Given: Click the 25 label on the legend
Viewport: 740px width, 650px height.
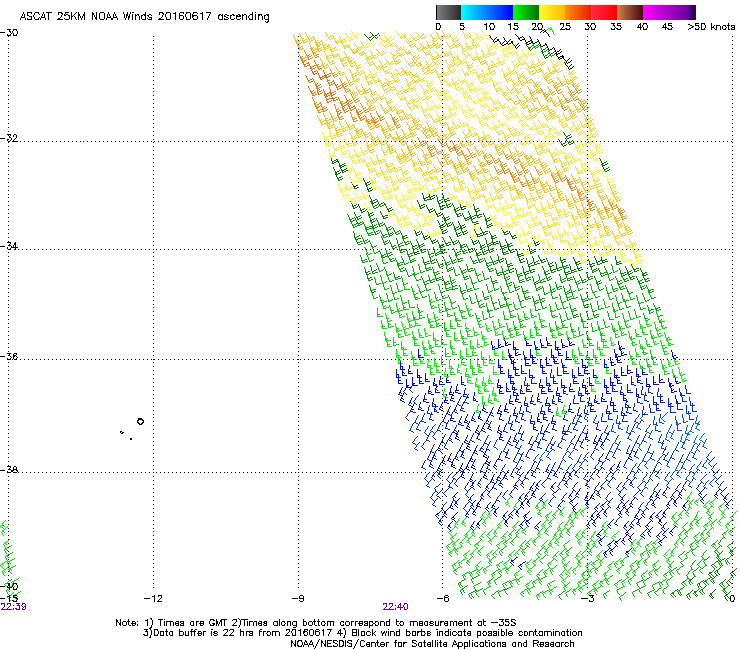Looking at the screenshot, I should pyautogui.click(x=565, y=27).
